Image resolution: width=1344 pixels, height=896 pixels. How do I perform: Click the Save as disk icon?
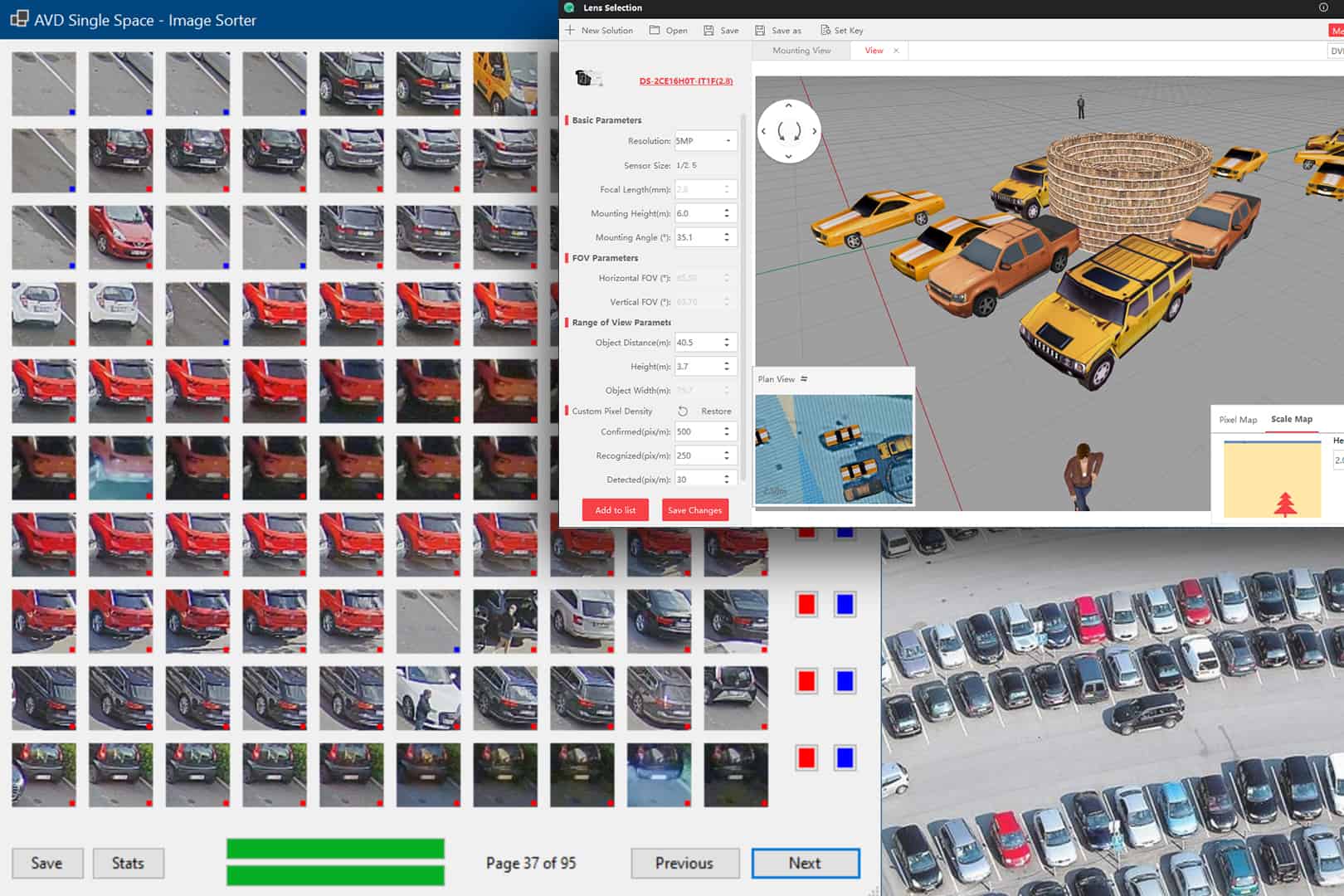click(x=760, y=31)
